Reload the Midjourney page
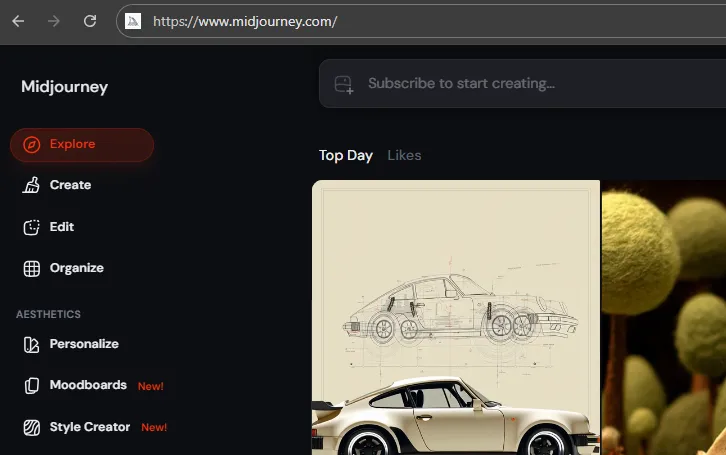Screen dimensions: 726x455 point(90,21)
